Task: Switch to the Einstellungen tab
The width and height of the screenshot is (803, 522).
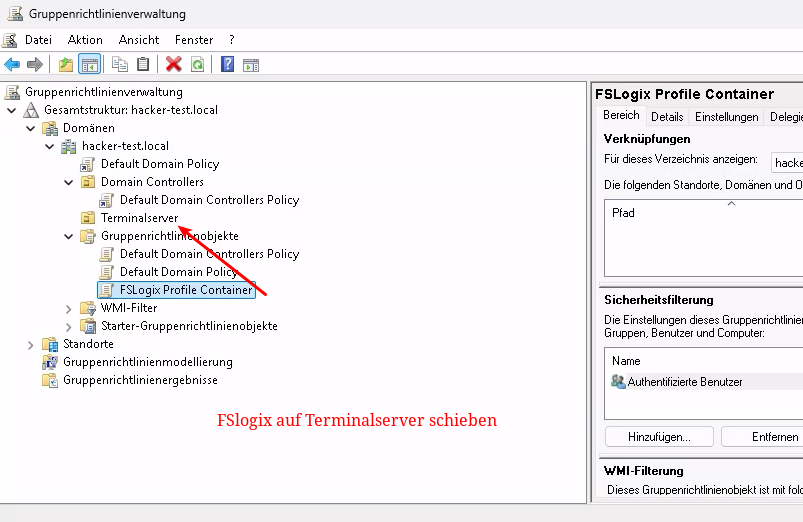Action: (x=727, y=117)
